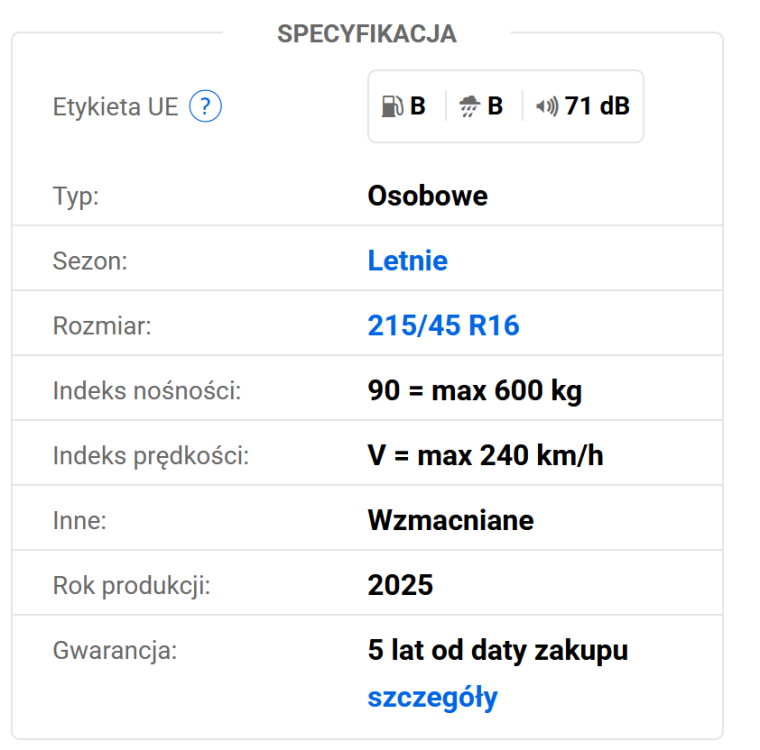Open the szczegóły warranty details link
The height and width of the screenshot is (750, 760).
[x=432, y=697]
